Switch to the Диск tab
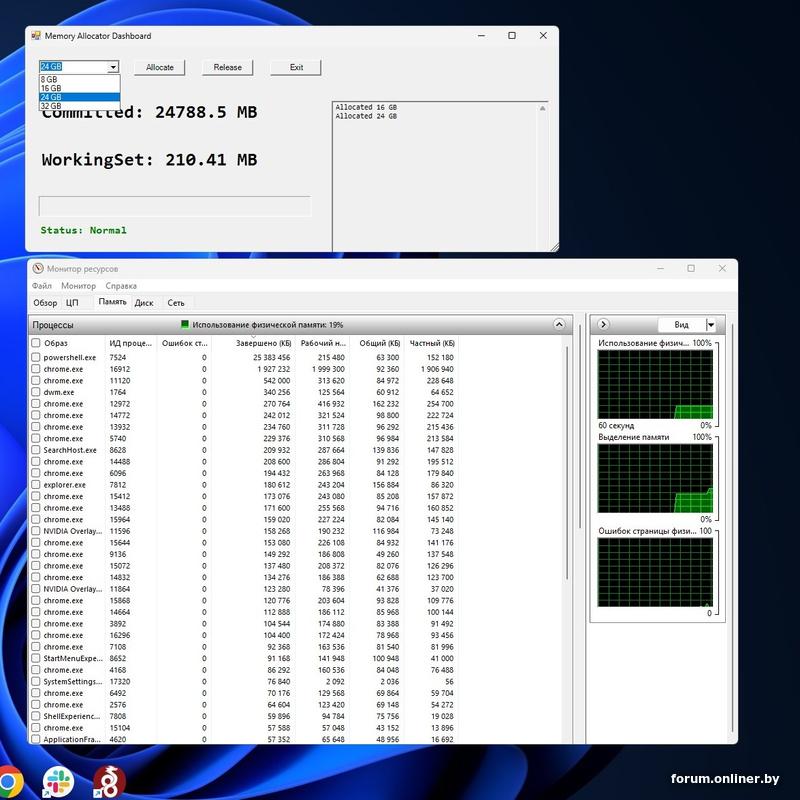Viewport: 800px width, 800px height. 144,303
